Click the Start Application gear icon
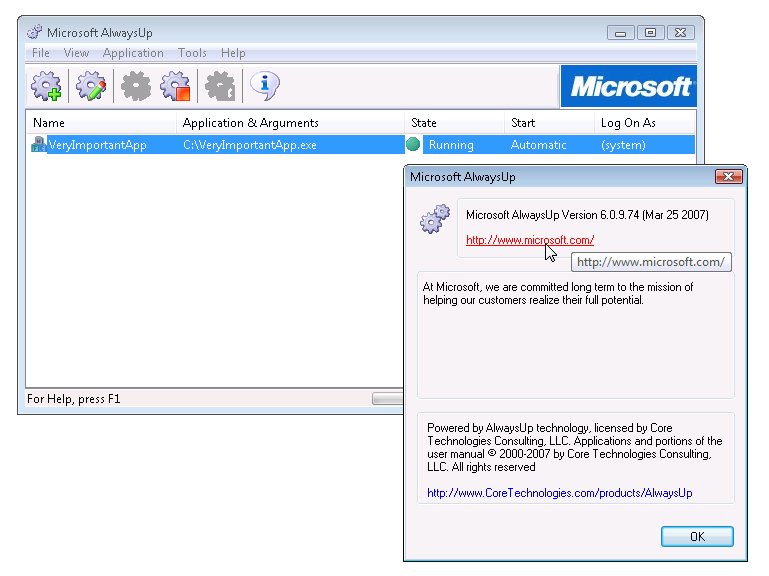This screenshot has width=769, height=576. 136,86
